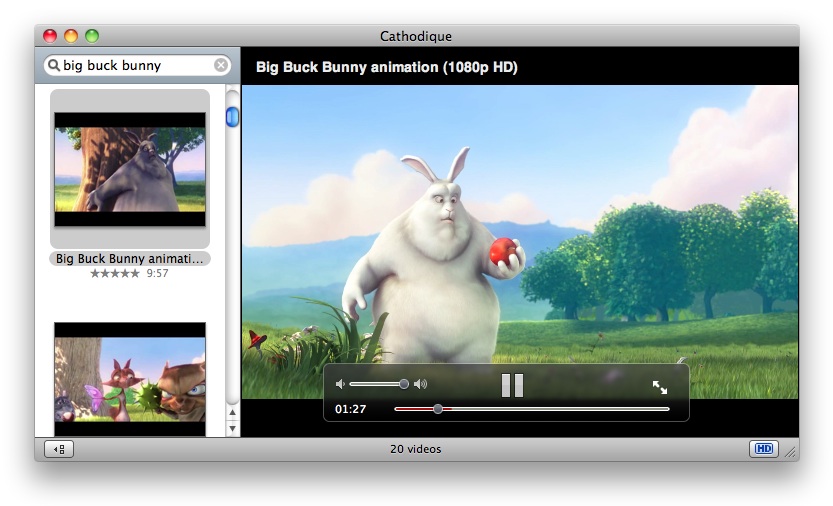Click the 9:57 duration text
Viewport: 833px width, 506px height.
coord(157,273)
